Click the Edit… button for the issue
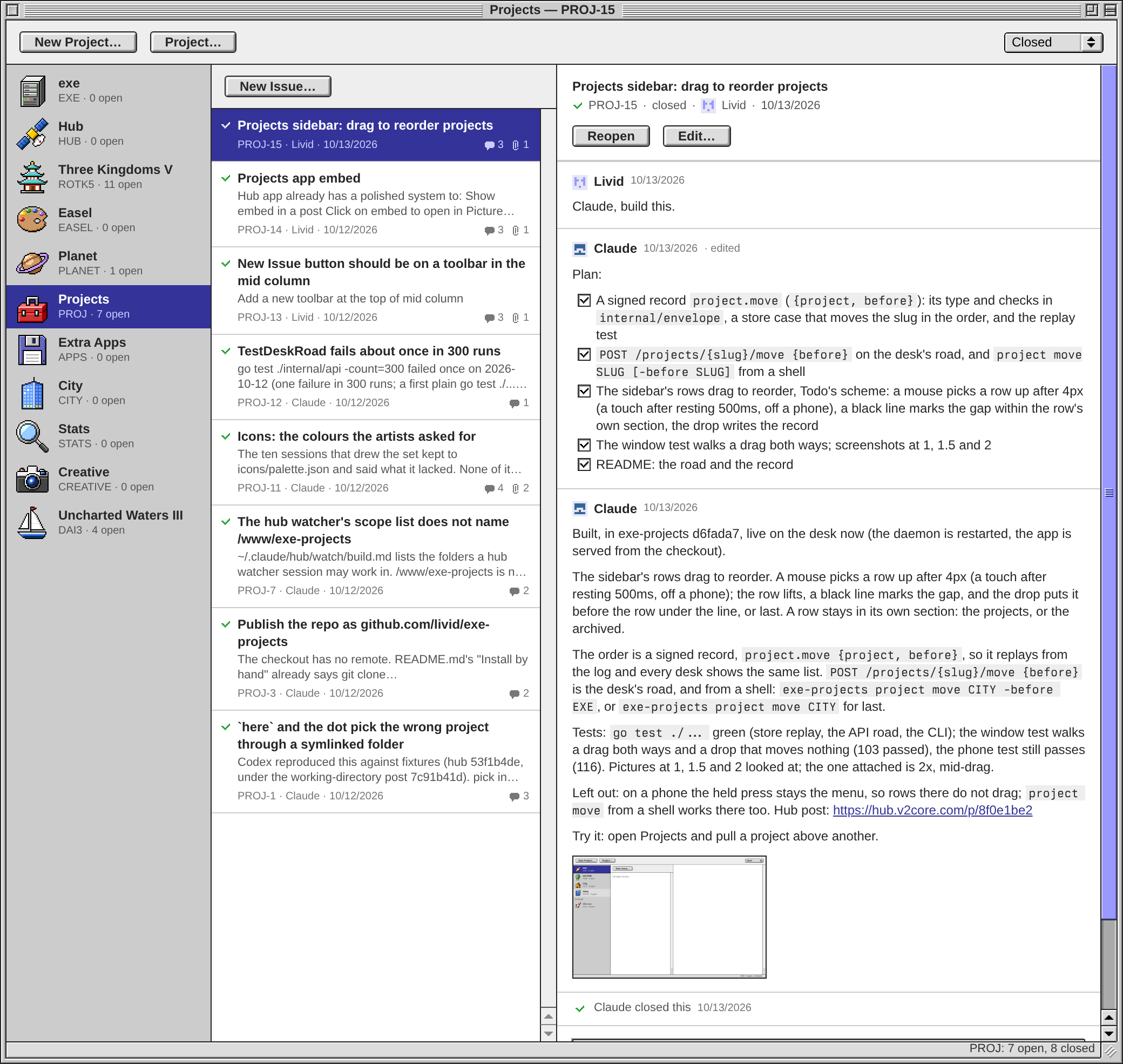Image resolution: width=1123 pixels, height=1064 pixels. (x=696, y=136)
